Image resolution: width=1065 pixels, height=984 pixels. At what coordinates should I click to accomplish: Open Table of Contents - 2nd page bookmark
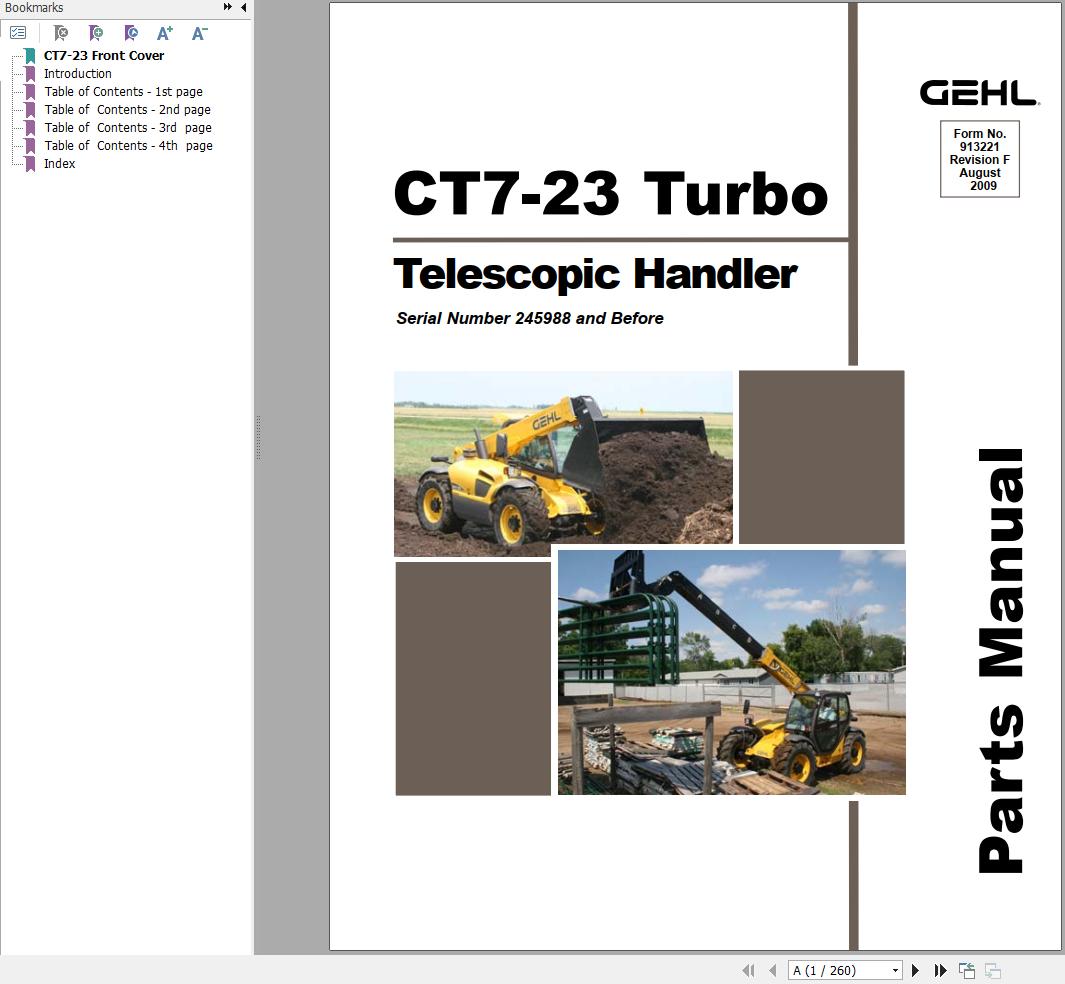tap(128, 109)
